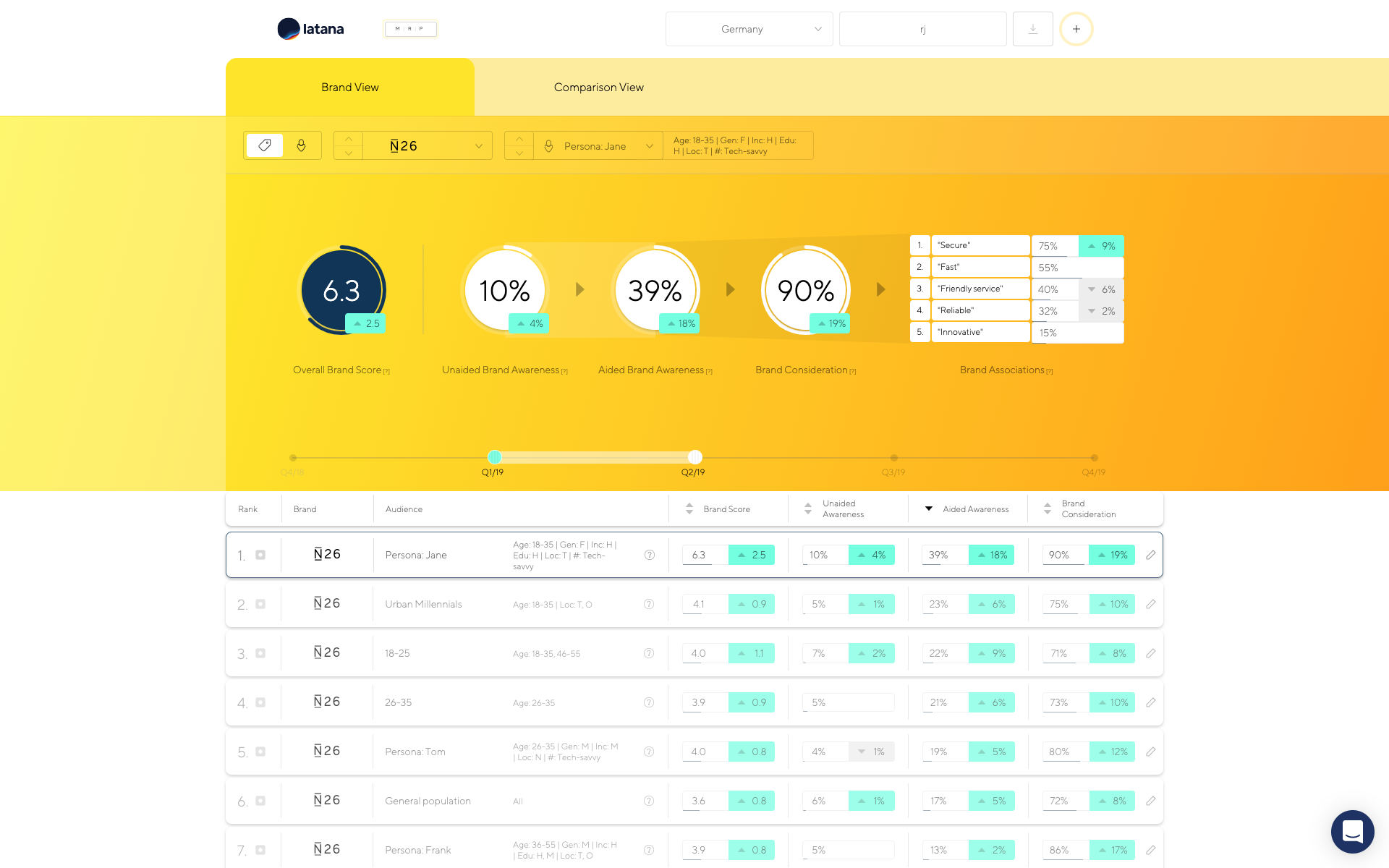The image size is (1389, 868).
Task: Open the N26 brand dropdown
Action: point(427,145)
